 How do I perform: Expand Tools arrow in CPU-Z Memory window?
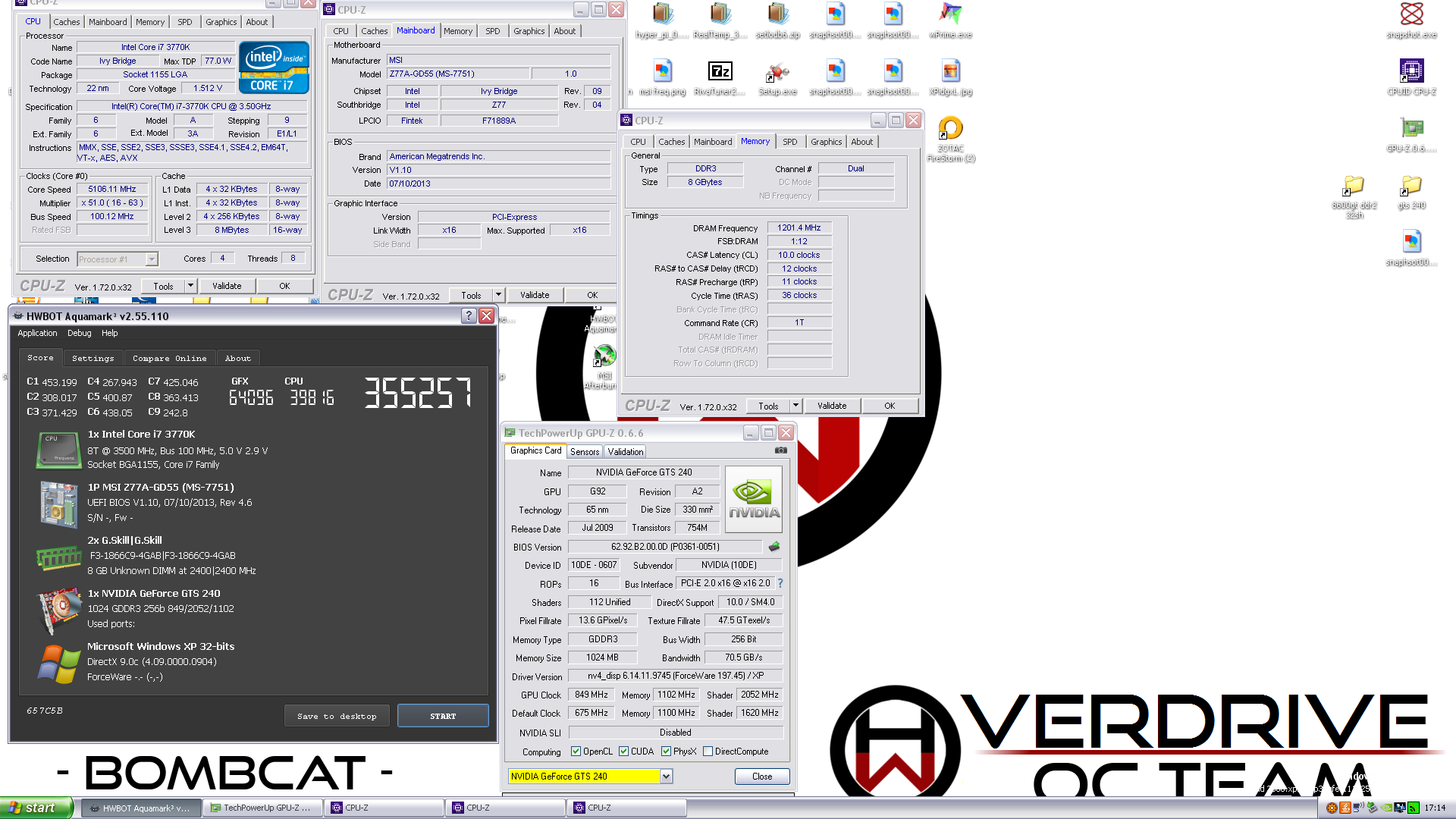point(795,406)
